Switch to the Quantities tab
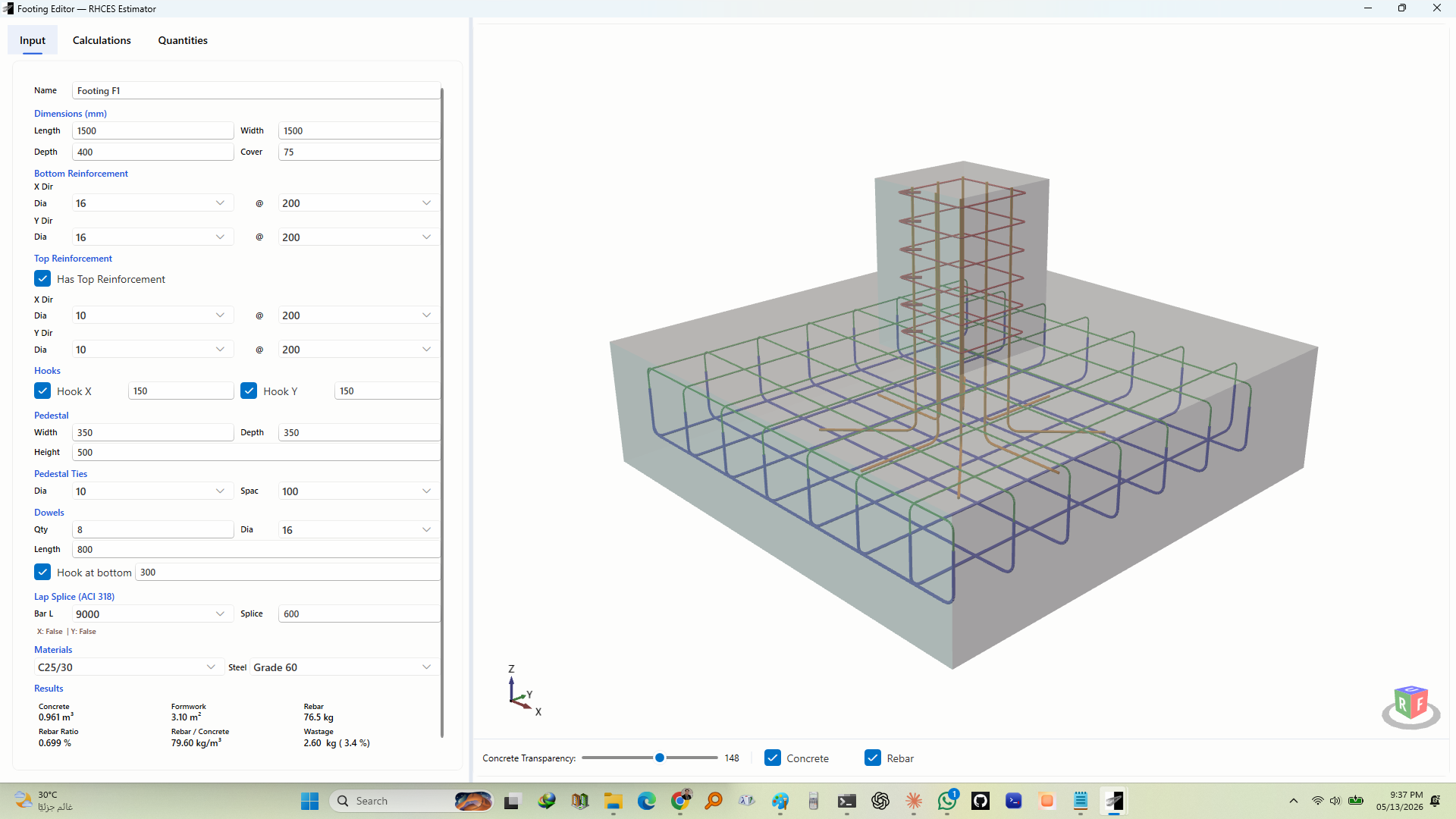 click(x=183, y=40)
